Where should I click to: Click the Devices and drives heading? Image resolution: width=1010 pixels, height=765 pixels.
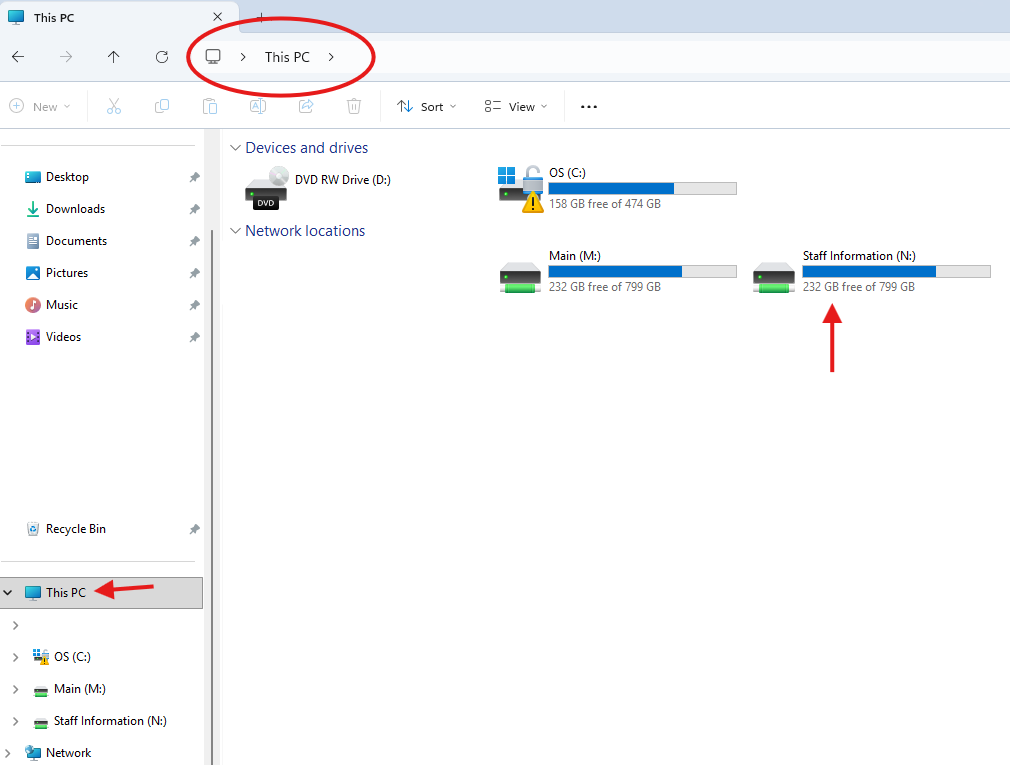pos(307,148)
